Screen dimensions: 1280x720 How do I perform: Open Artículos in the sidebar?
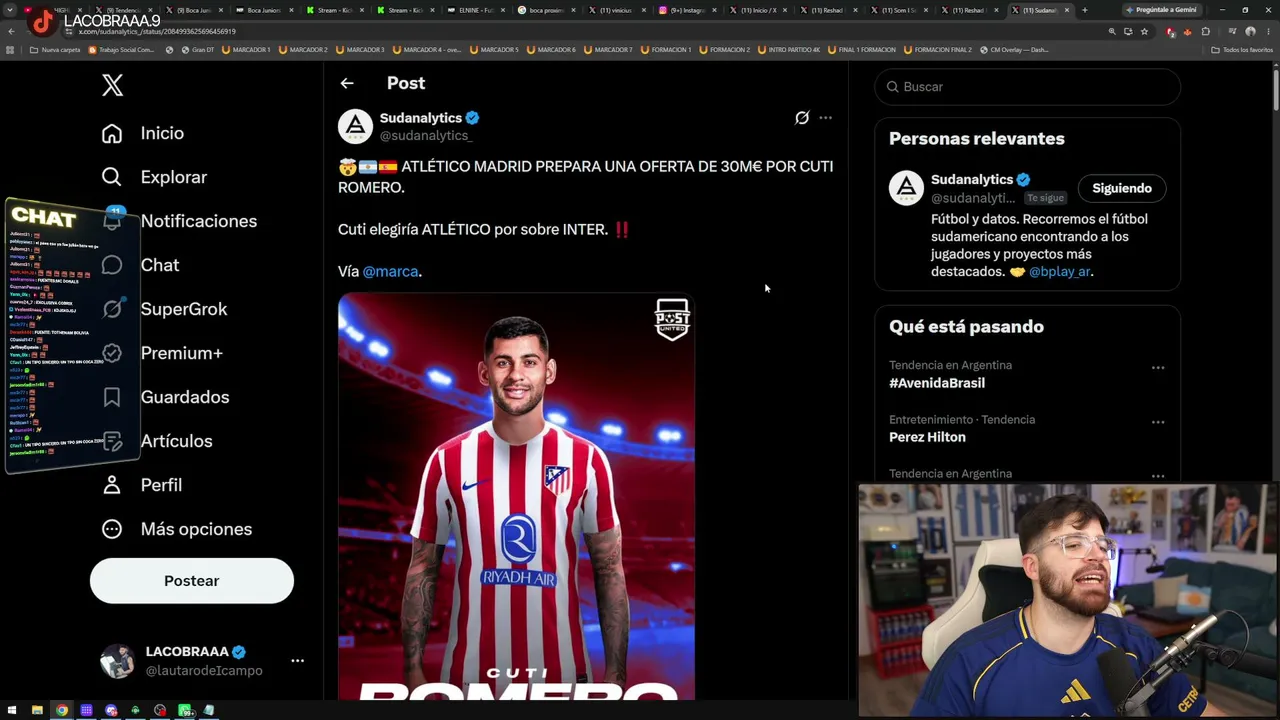(x=157, y=441)
